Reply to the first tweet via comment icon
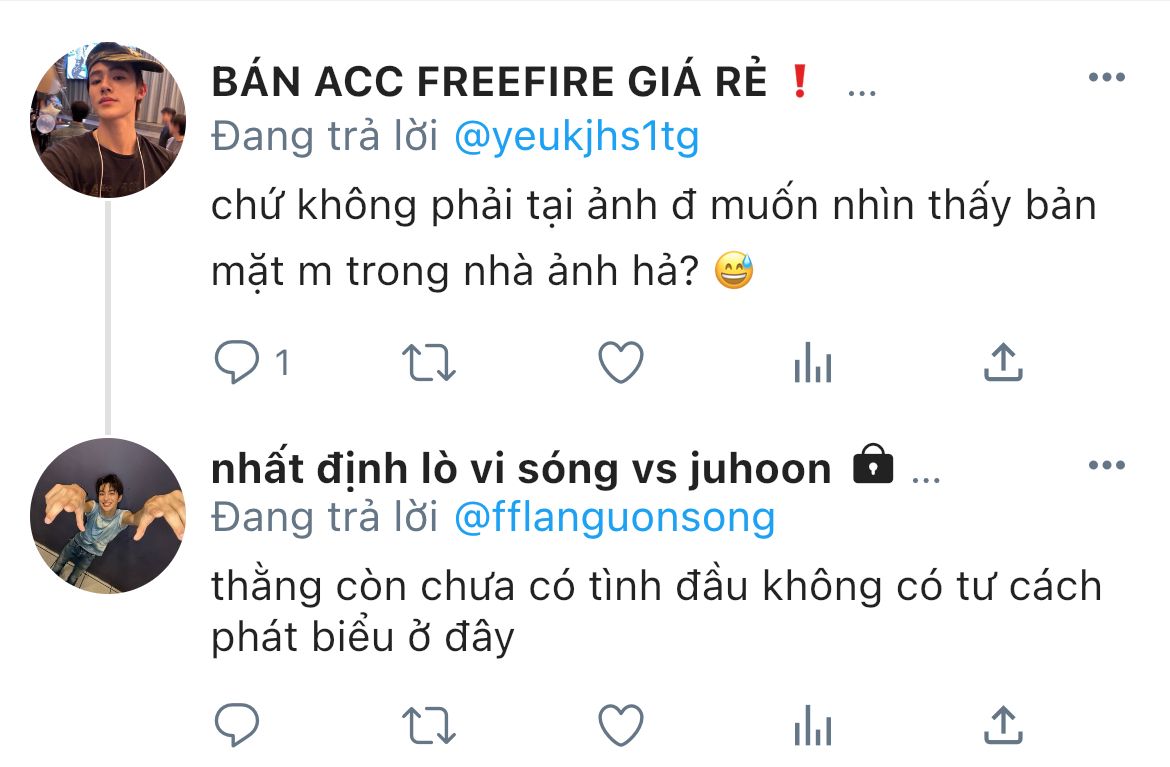Image resolution: width=1170 pixels, height=767 pixels. pyautogui.click(x=237, y=362)
